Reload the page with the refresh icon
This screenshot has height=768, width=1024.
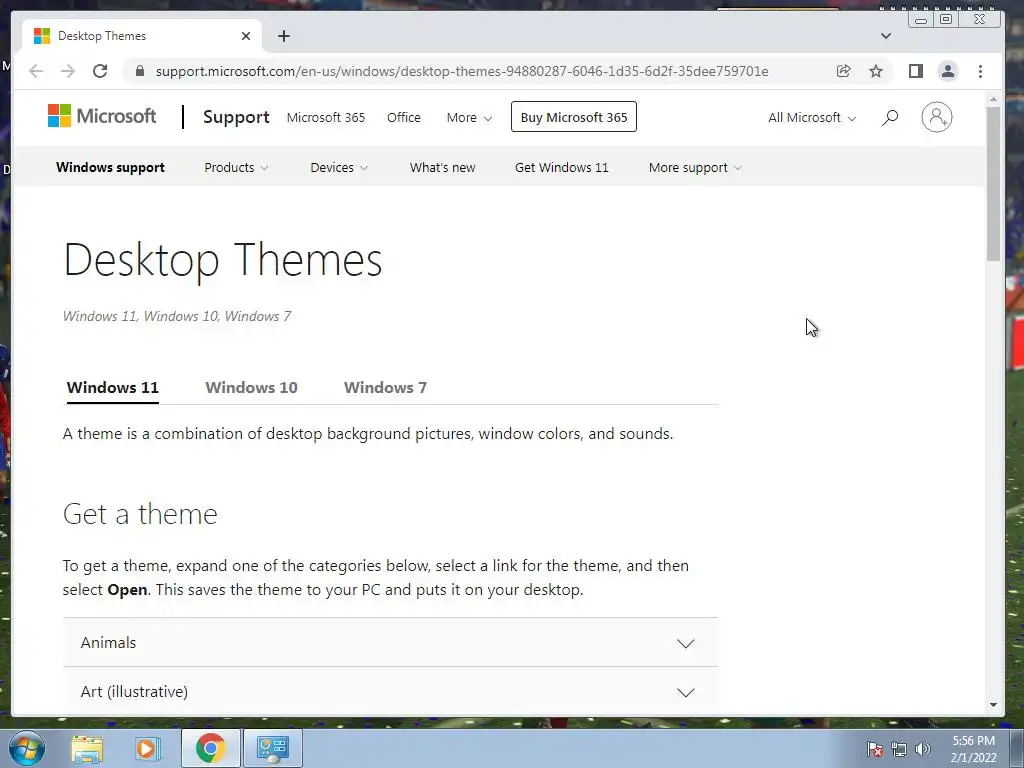tap(100, 71)
